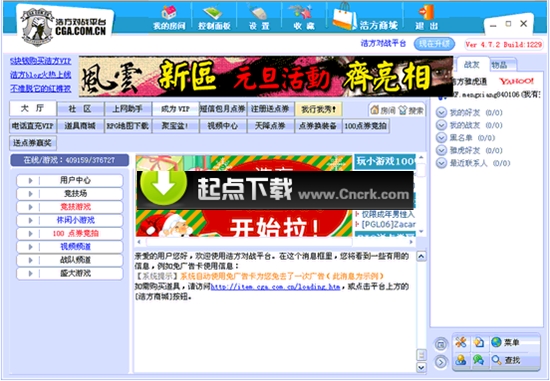Click the 收藏 favorites icon

(x=303, y=13)
